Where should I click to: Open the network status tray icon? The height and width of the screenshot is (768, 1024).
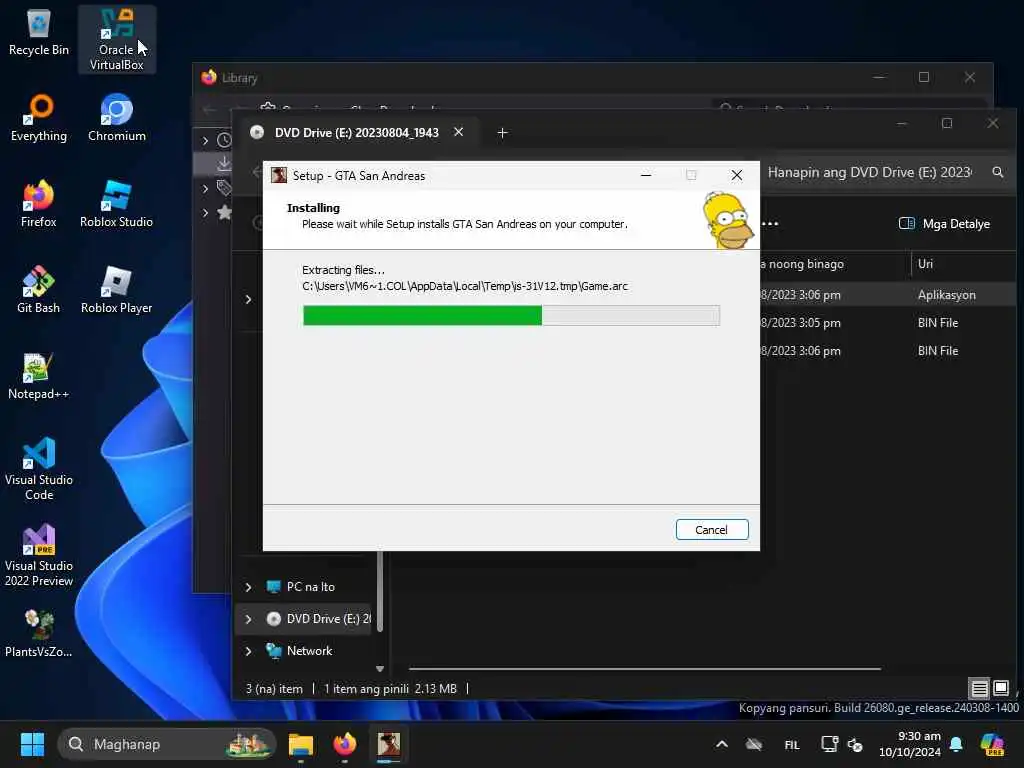[x=829, y=744]
